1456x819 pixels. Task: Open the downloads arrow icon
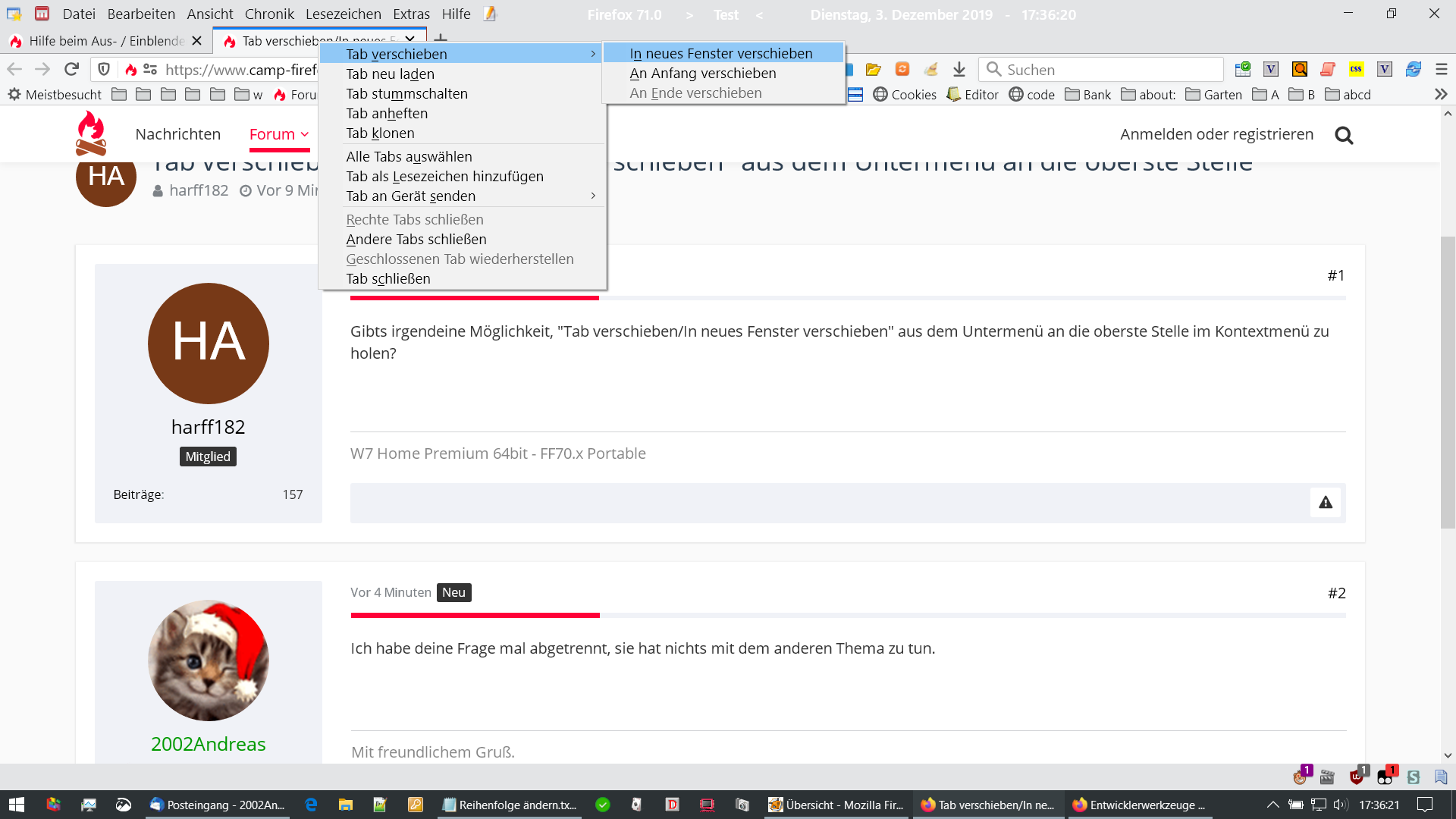pyautogui.click(x=959, y=70)
